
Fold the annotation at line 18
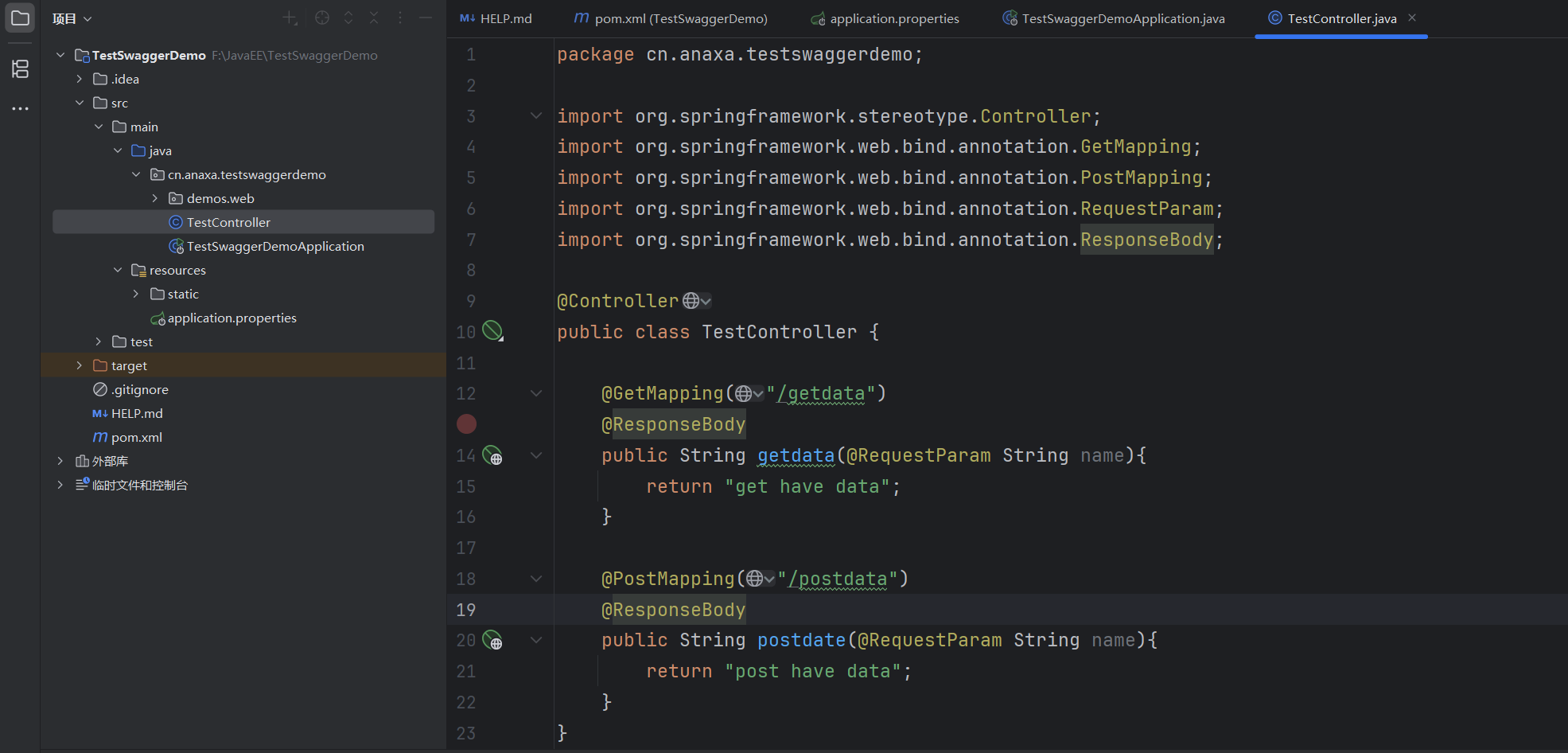point(536,579)
